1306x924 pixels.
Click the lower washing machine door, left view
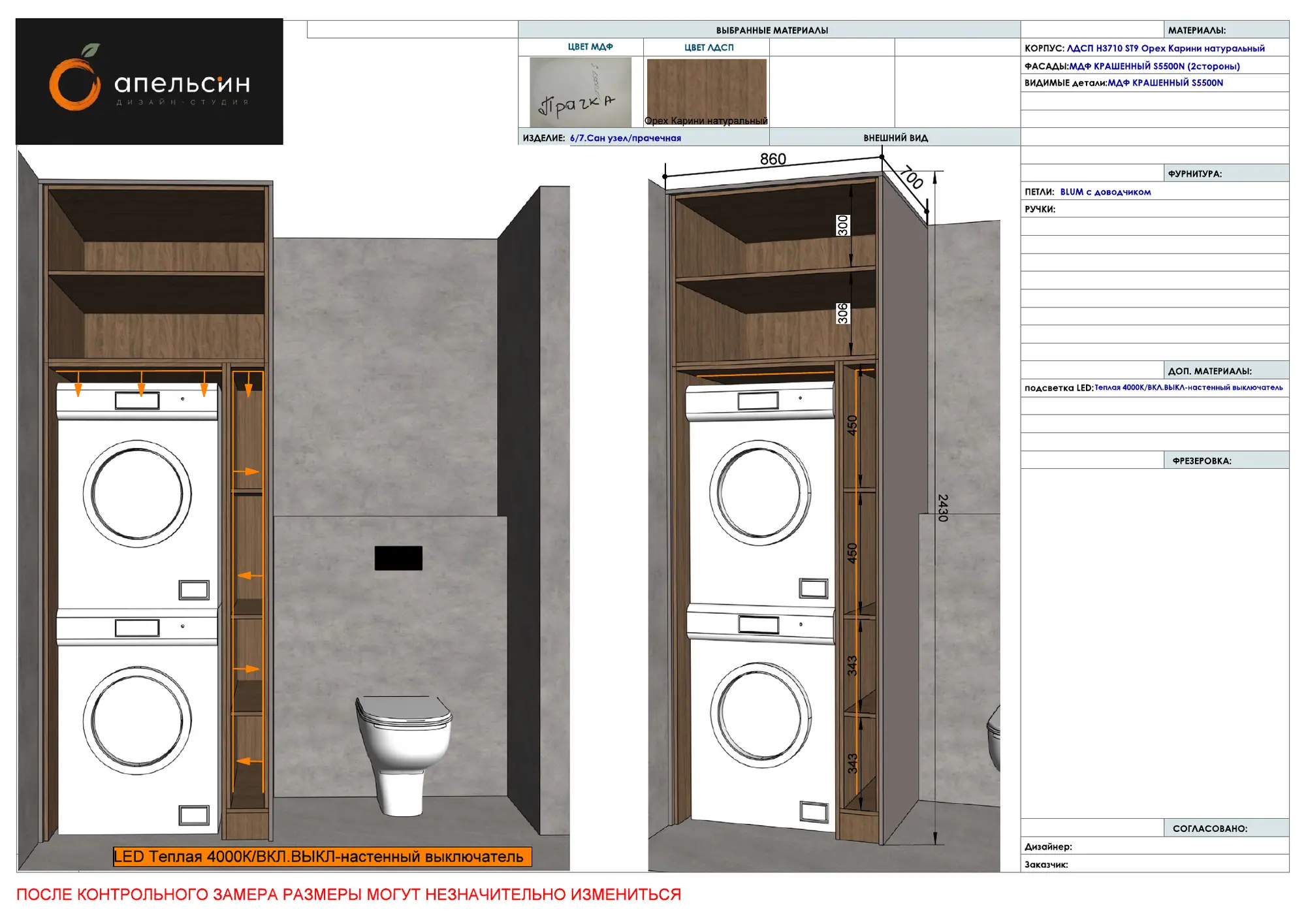[137, 720]
